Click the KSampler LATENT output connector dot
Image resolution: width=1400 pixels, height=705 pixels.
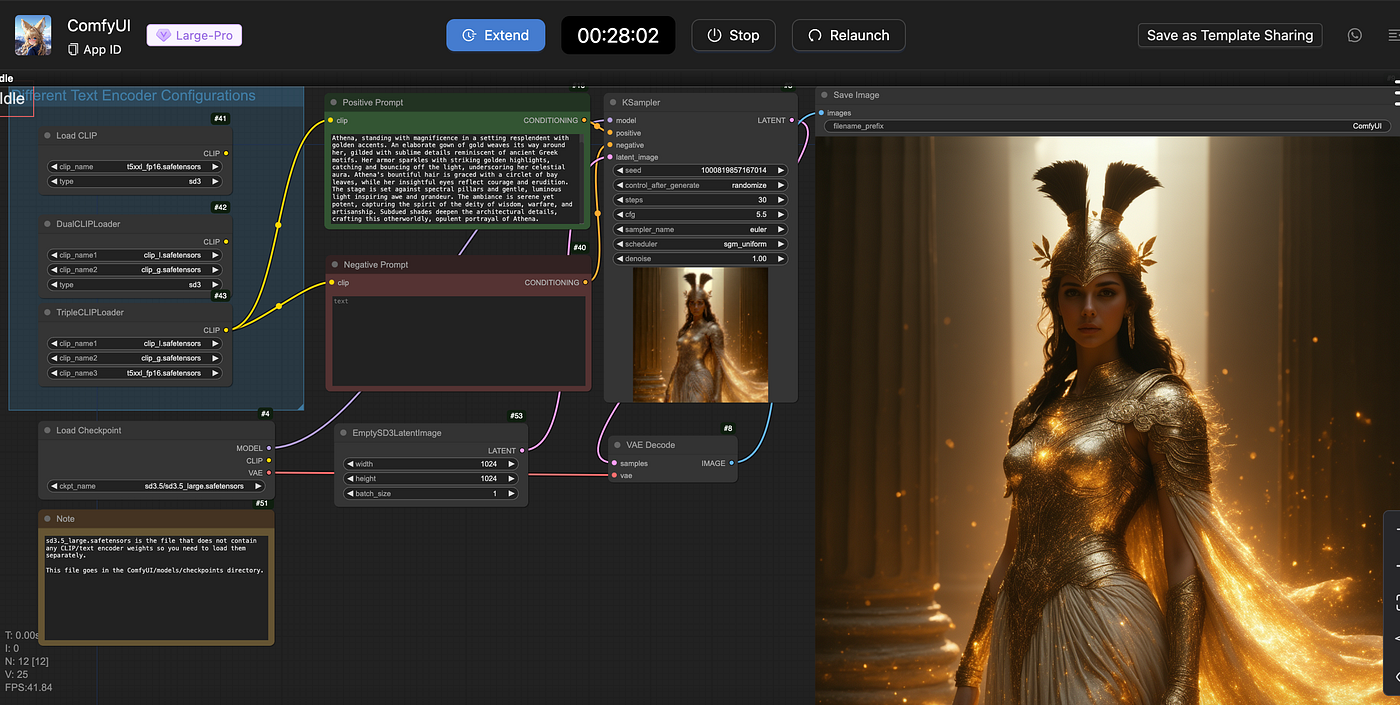tap(792, 121)
